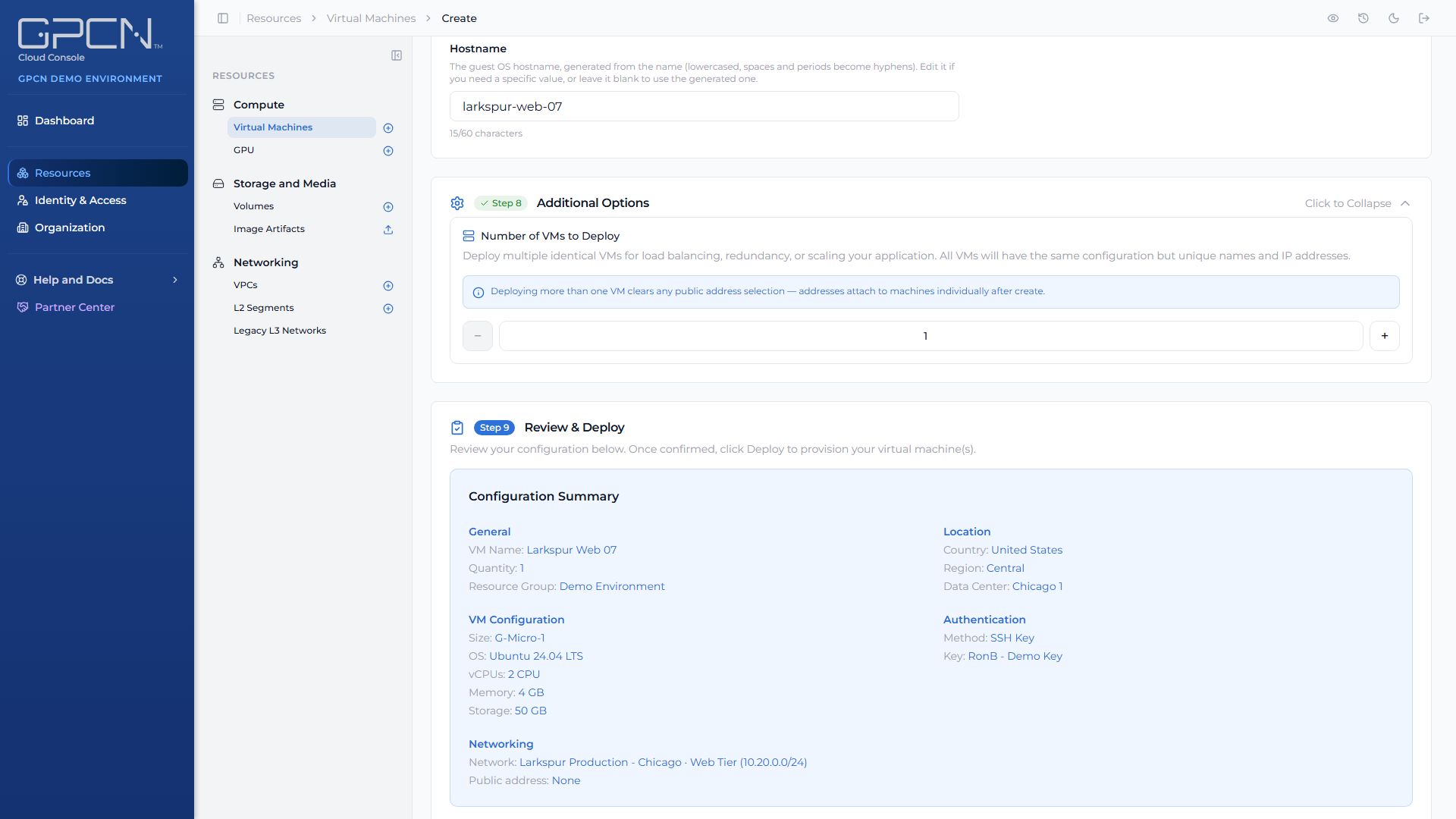This screenshot has width=1456, height=819.
Task: Open Volumes under Storage and Media
Action: (x=301, y=206)
